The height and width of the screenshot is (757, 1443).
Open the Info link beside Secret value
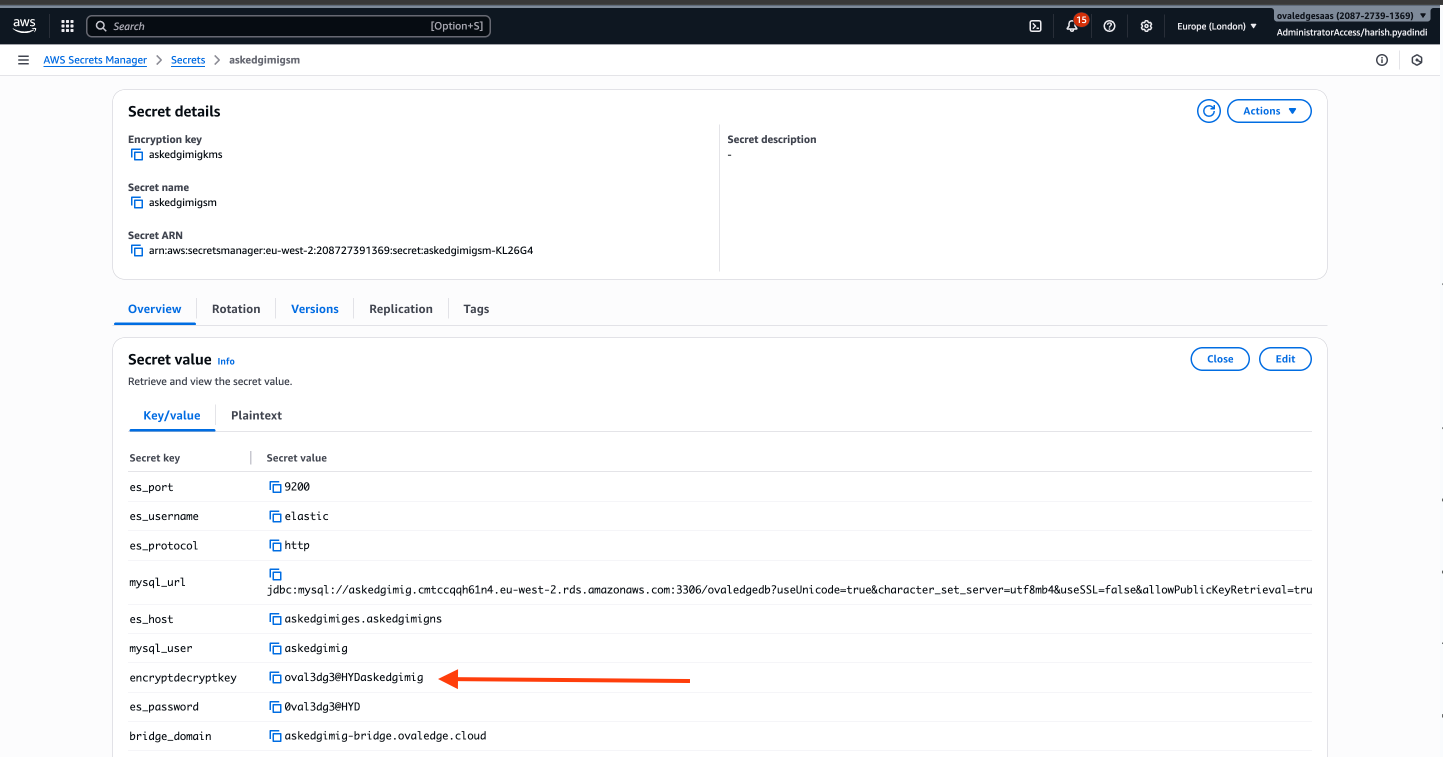pos(226,361)
